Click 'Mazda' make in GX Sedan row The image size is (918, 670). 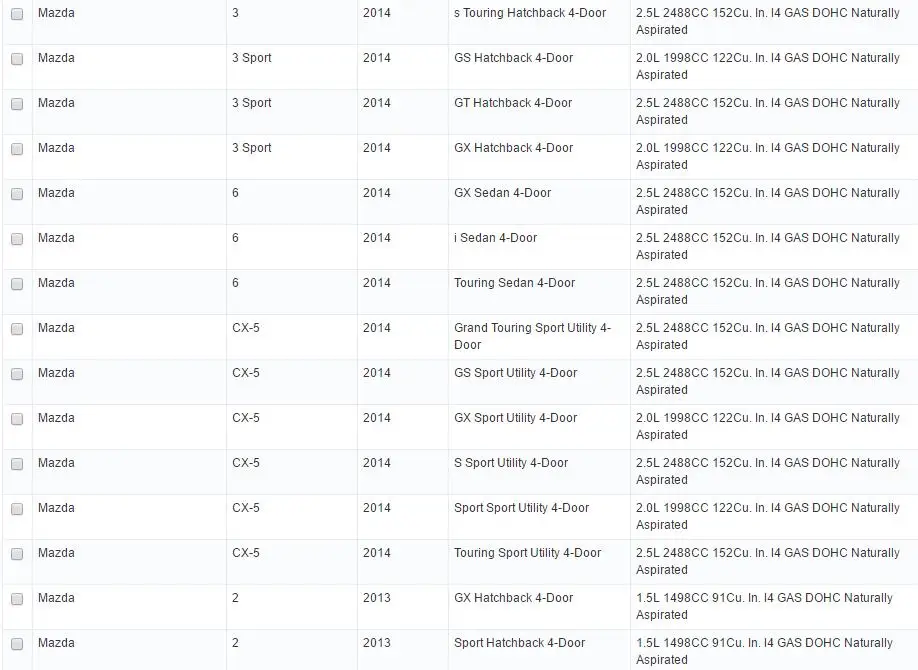[x=56, y=193]
